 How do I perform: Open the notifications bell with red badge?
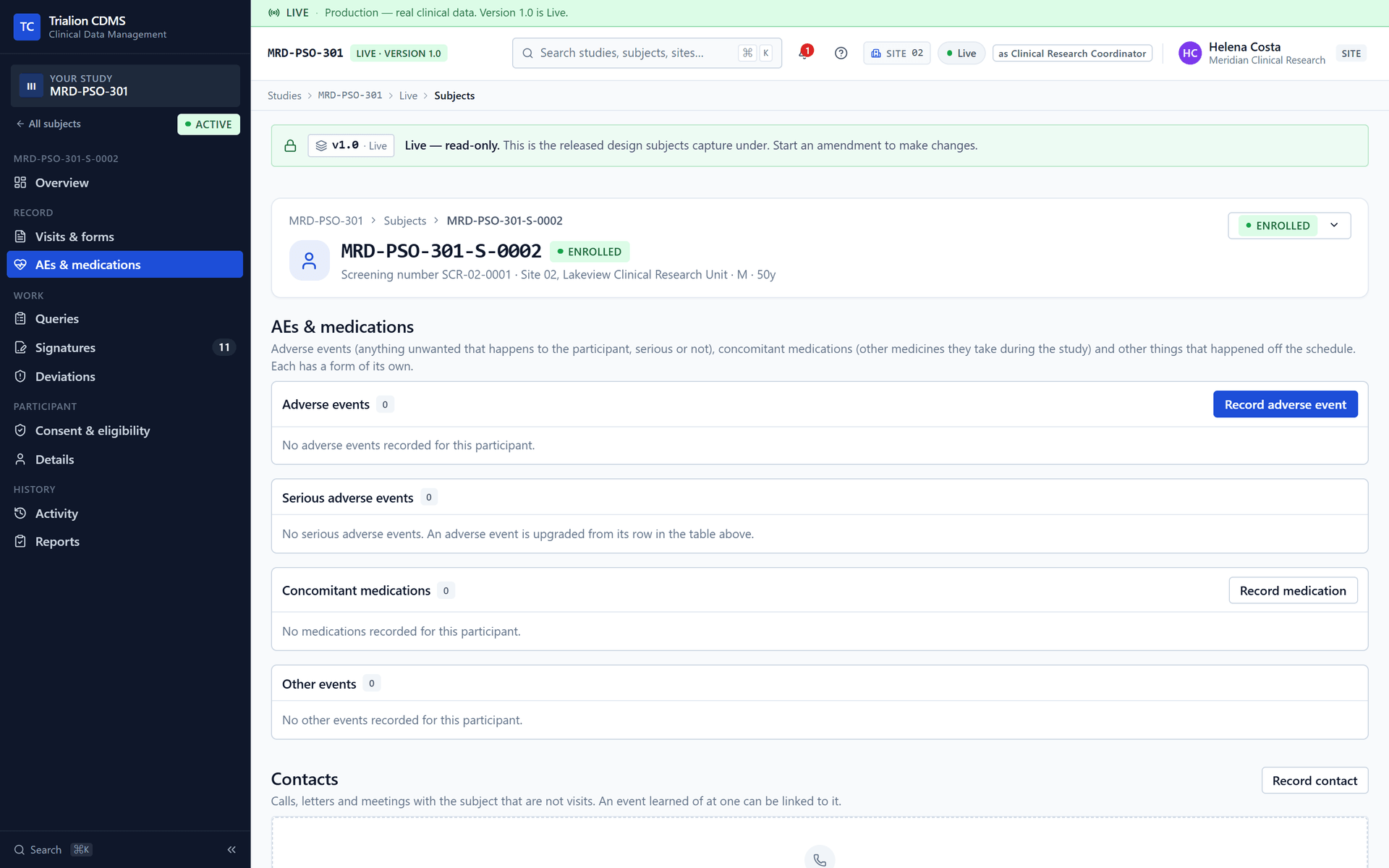[804, 53]
